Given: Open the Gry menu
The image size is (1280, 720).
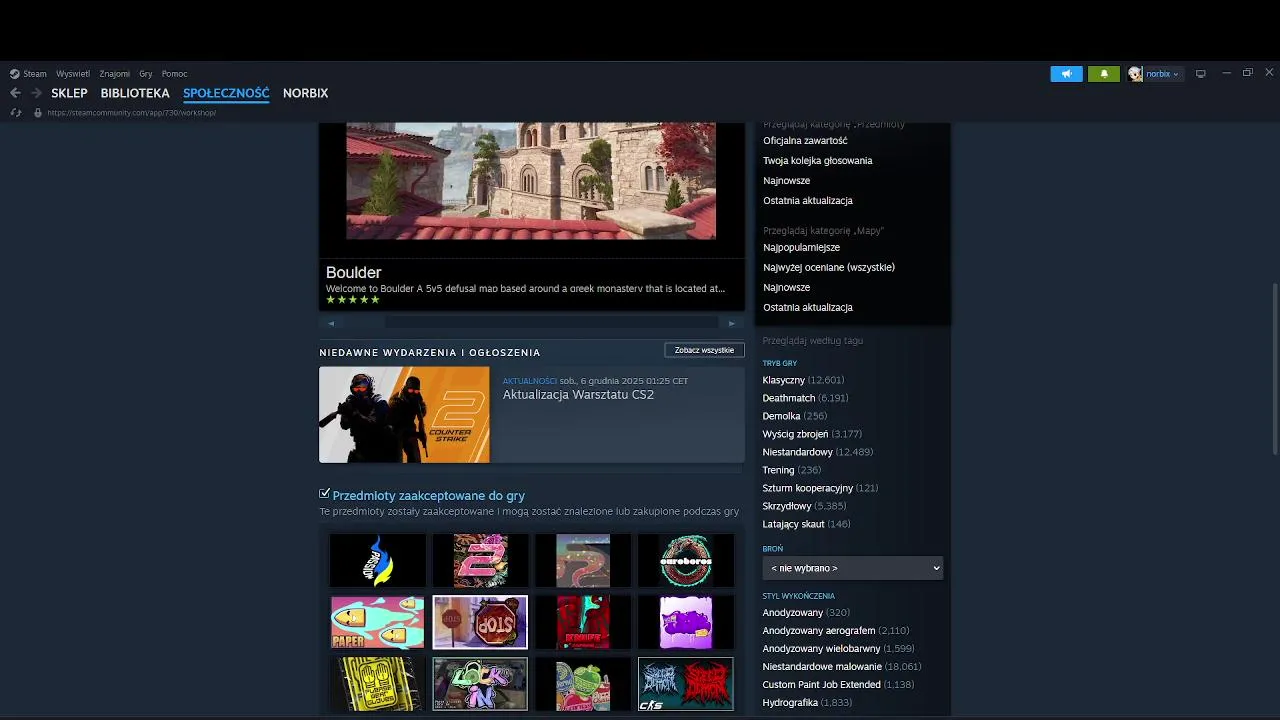Looking at the screenshot, I should click(146, 74).
